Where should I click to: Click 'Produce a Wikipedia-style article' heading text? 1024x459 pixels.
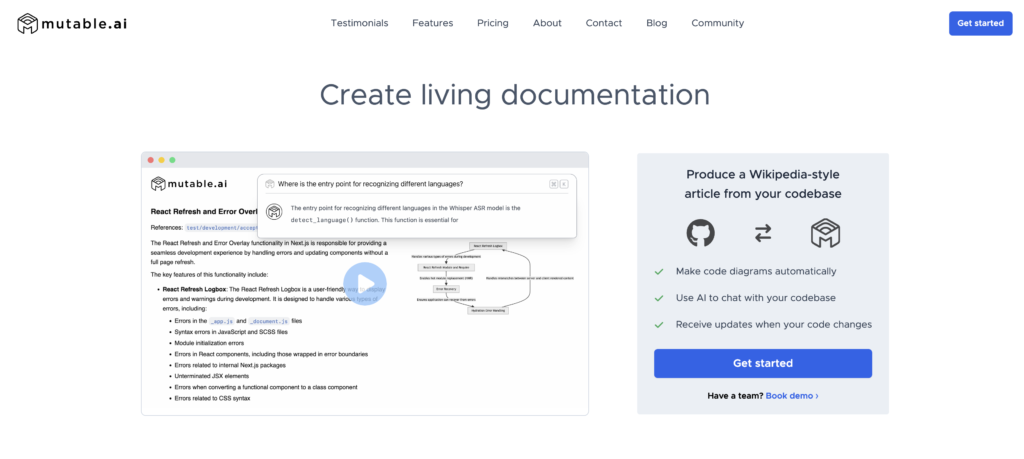point(763,184)
